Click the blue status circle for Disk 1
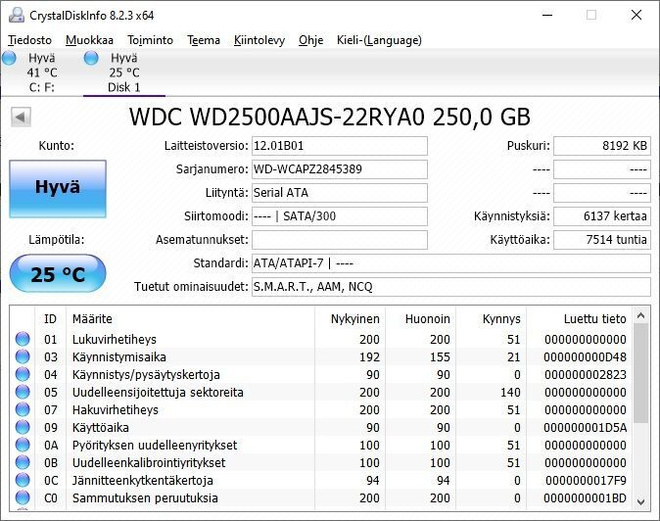Image resolution: width=660 pixels, height=521 pixels. point(91,58)
